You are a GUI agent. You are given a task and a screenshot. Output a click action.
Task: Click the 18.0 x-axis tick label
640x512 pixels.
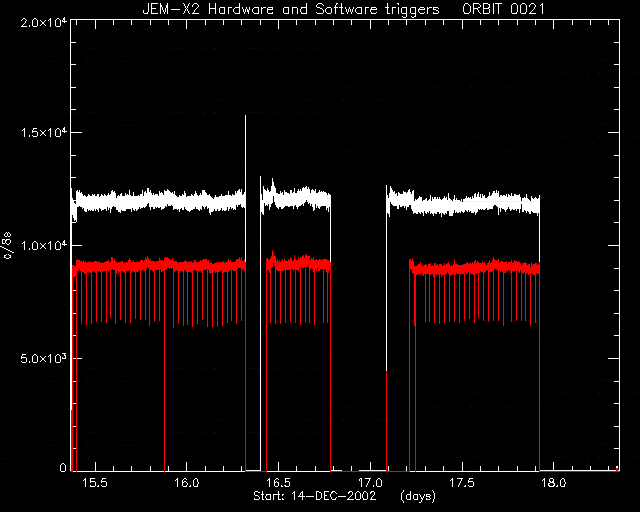tap(553, 483)
